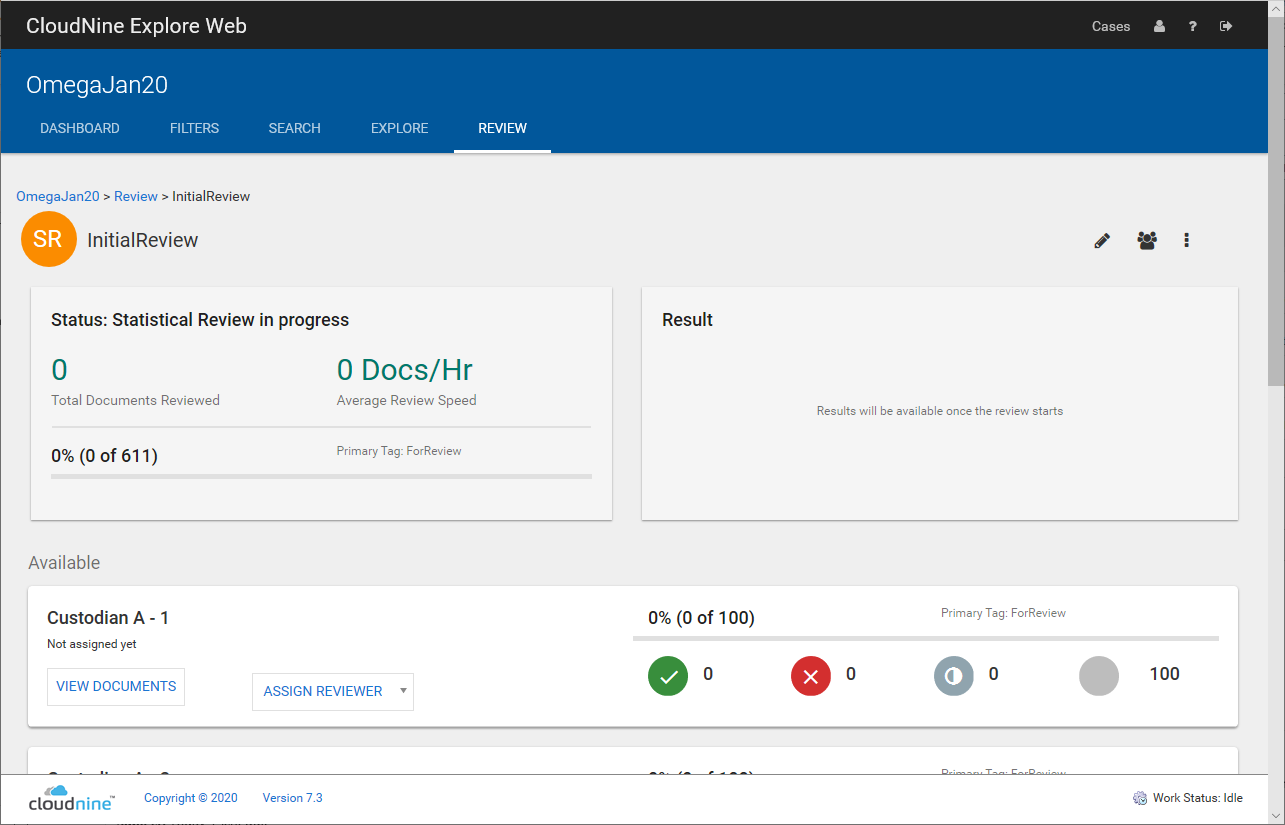Open reviewers group icon for InitialReview
This screenshot has height=825, width=1285.
pyautogui.click(x=1147, y=240)
